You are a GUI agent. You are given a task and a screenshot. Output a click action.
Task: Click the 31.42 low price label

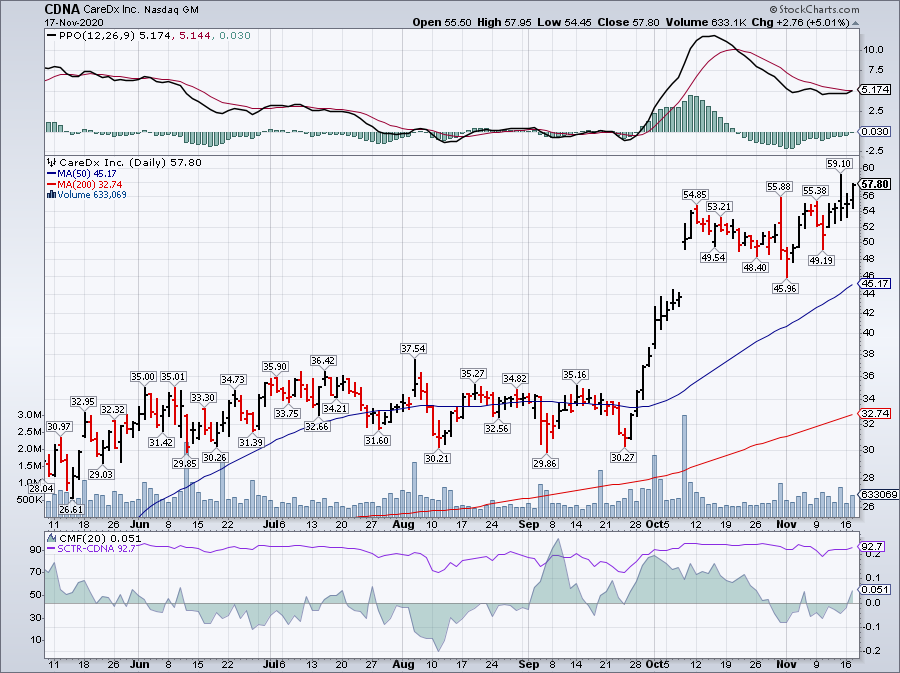[161, 442]
